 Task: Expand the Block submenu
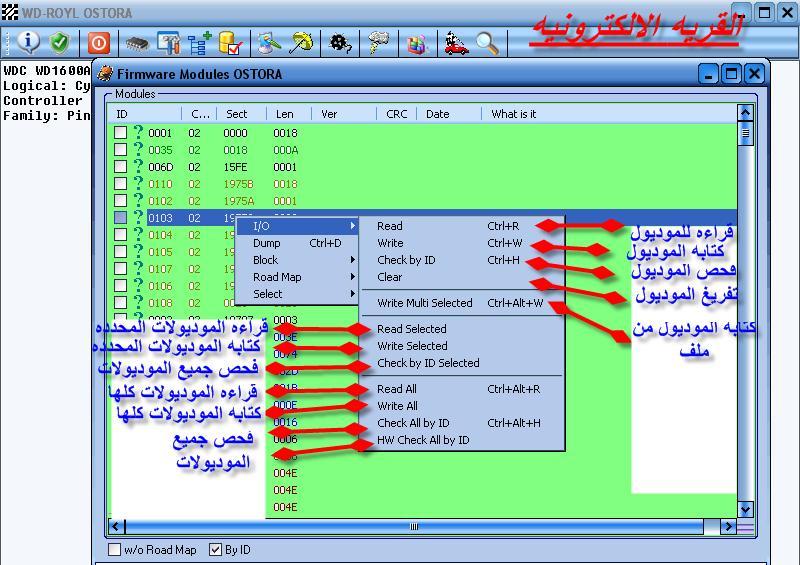[297, 260]
